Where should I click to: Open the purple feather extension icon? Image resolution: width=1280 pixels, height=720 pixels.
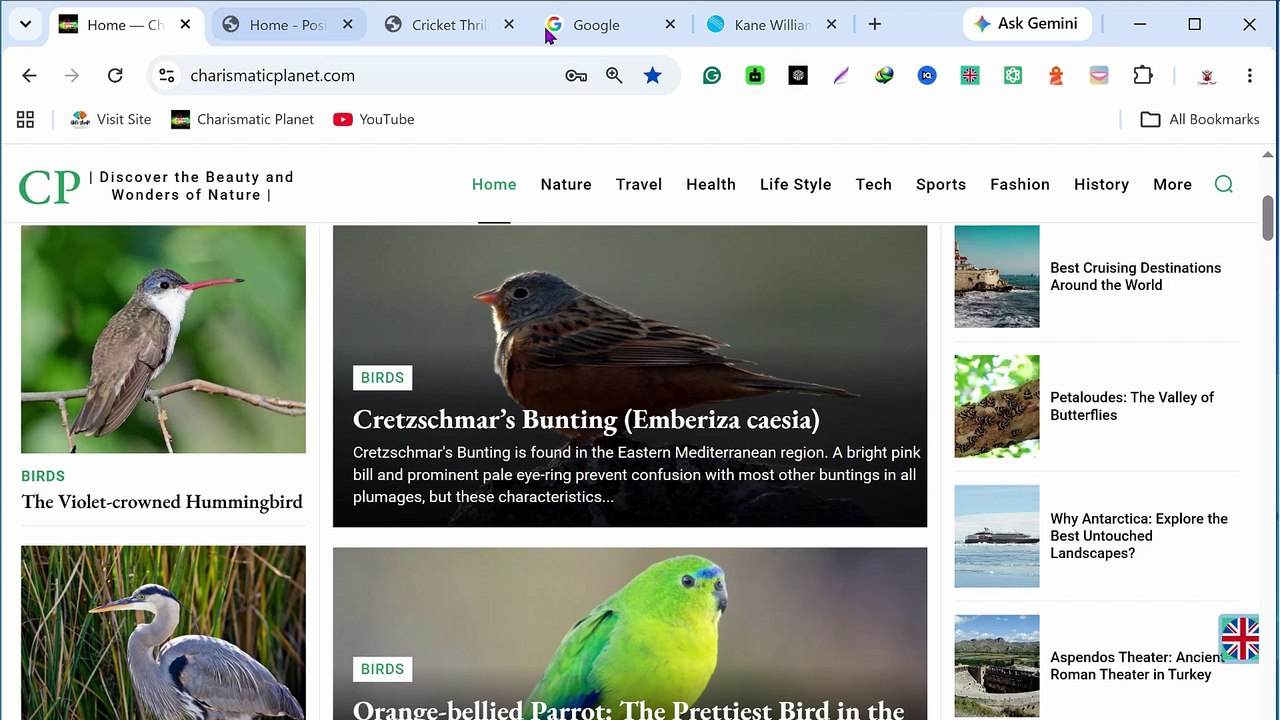point(841,75)
